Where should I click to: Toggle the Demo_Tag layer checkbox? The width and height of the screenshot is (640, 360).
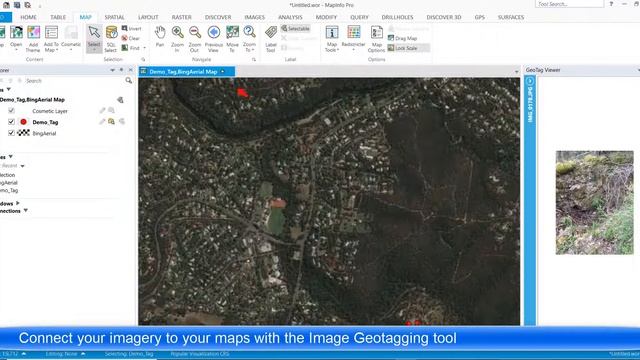[x=11, y=122]
